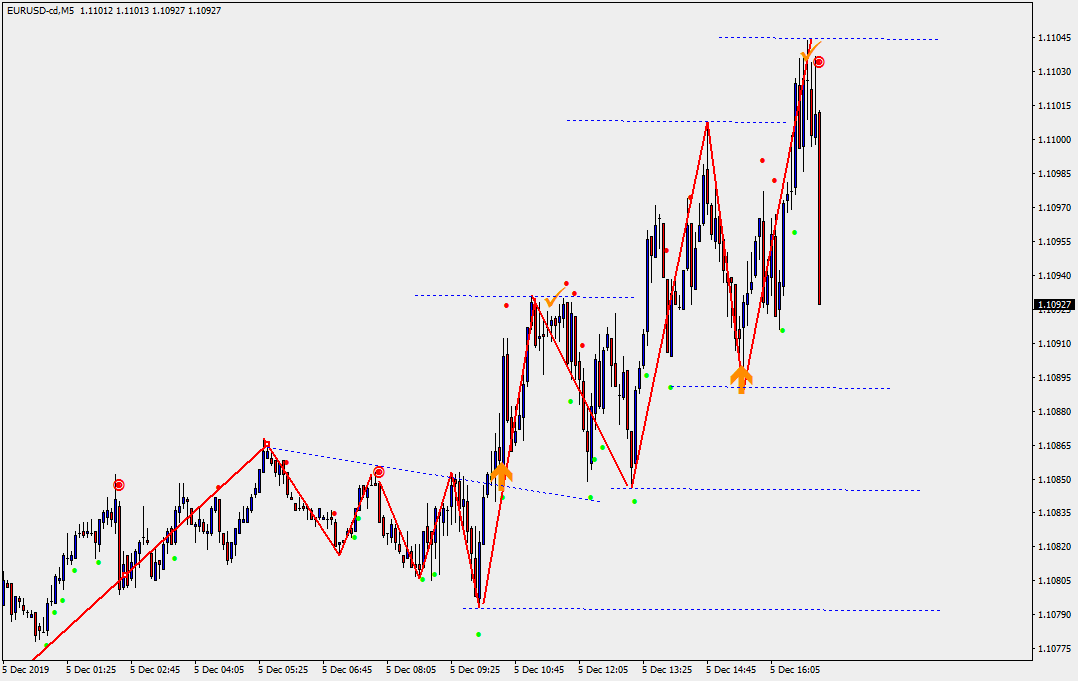
Task: Click the 1.11045 label on the price axis
Action: pyautogui.click(x=1055, y=38)
